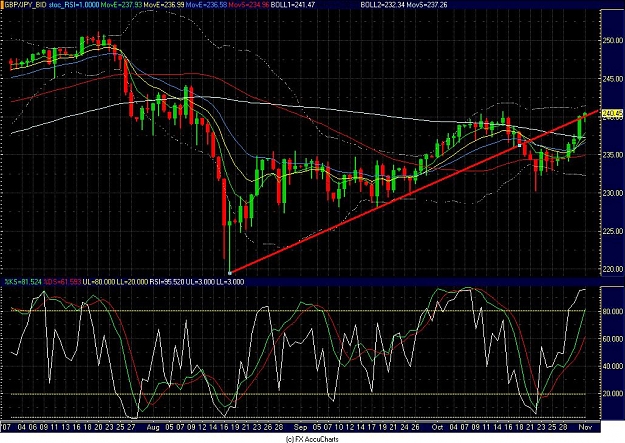The width and height of the screenshot is (625, 443).
Task: Select the trendline start handle at the August low
Action: pos(230,273)
